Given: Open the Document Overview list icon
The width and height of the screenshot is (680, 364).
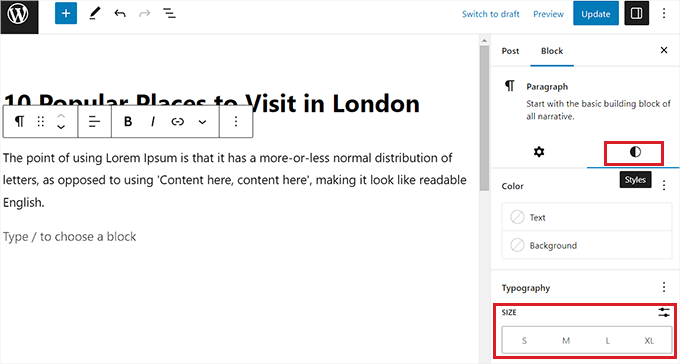Looking at the screenshot, I should tap(169, 13).
